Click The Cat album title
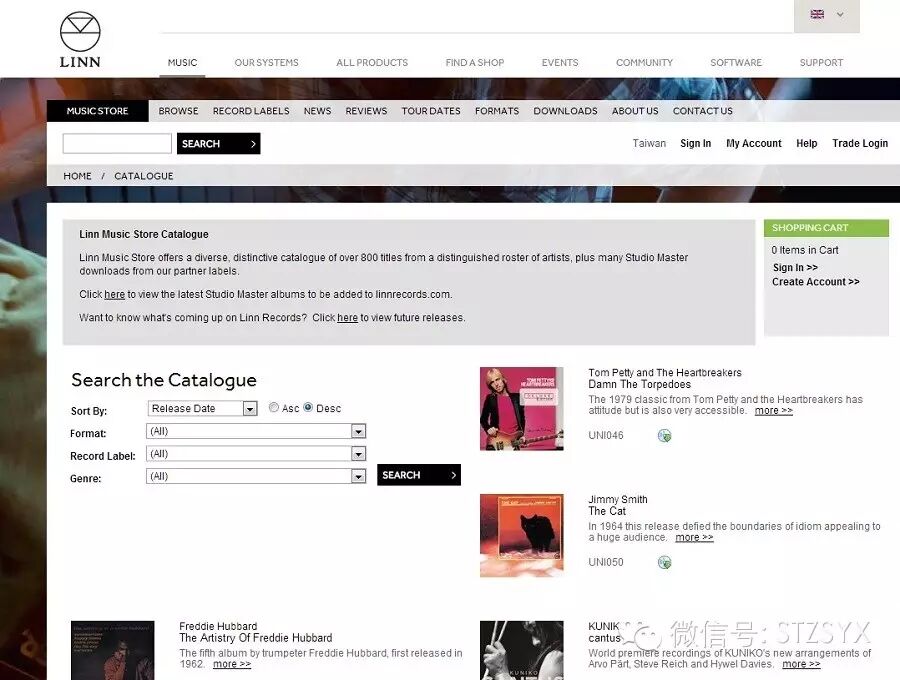Viewport: 900px width, 680px height. (x=607, y=511)
